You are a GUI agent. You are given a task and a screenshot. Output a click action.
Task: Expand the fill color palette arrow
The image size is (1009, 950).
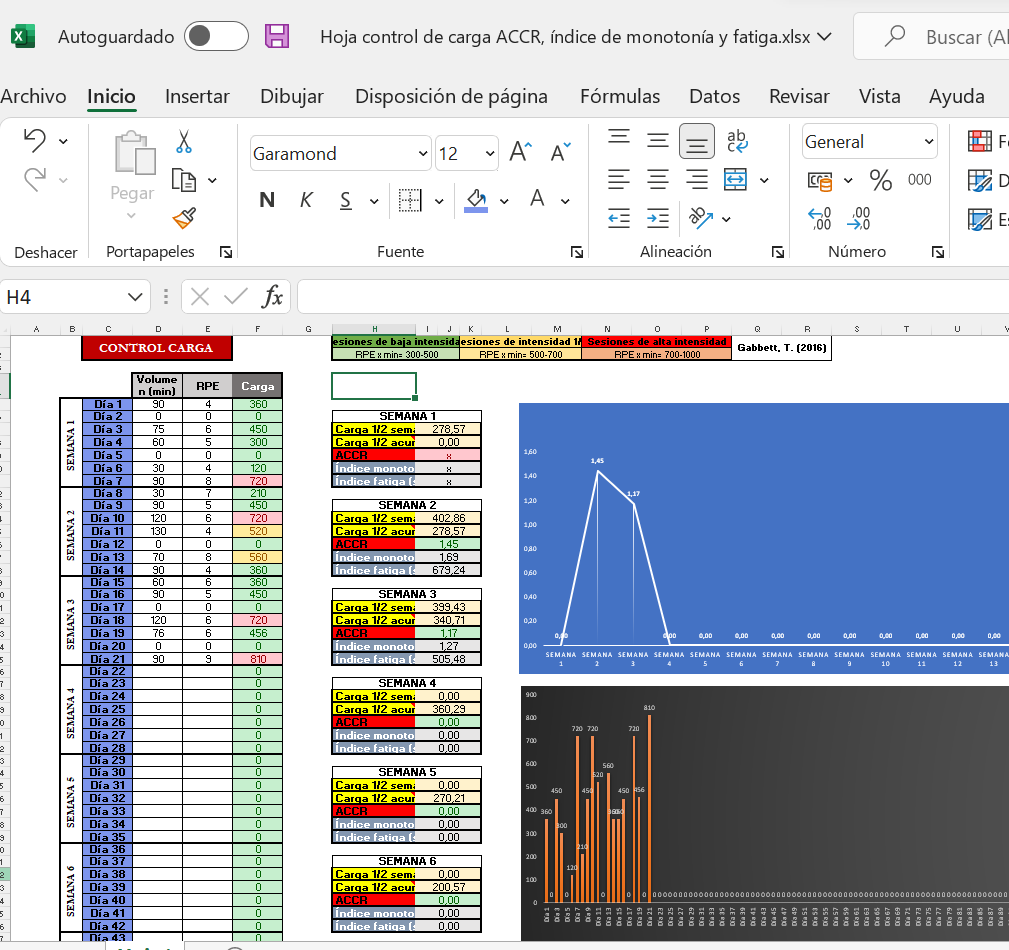coord(504,201)
